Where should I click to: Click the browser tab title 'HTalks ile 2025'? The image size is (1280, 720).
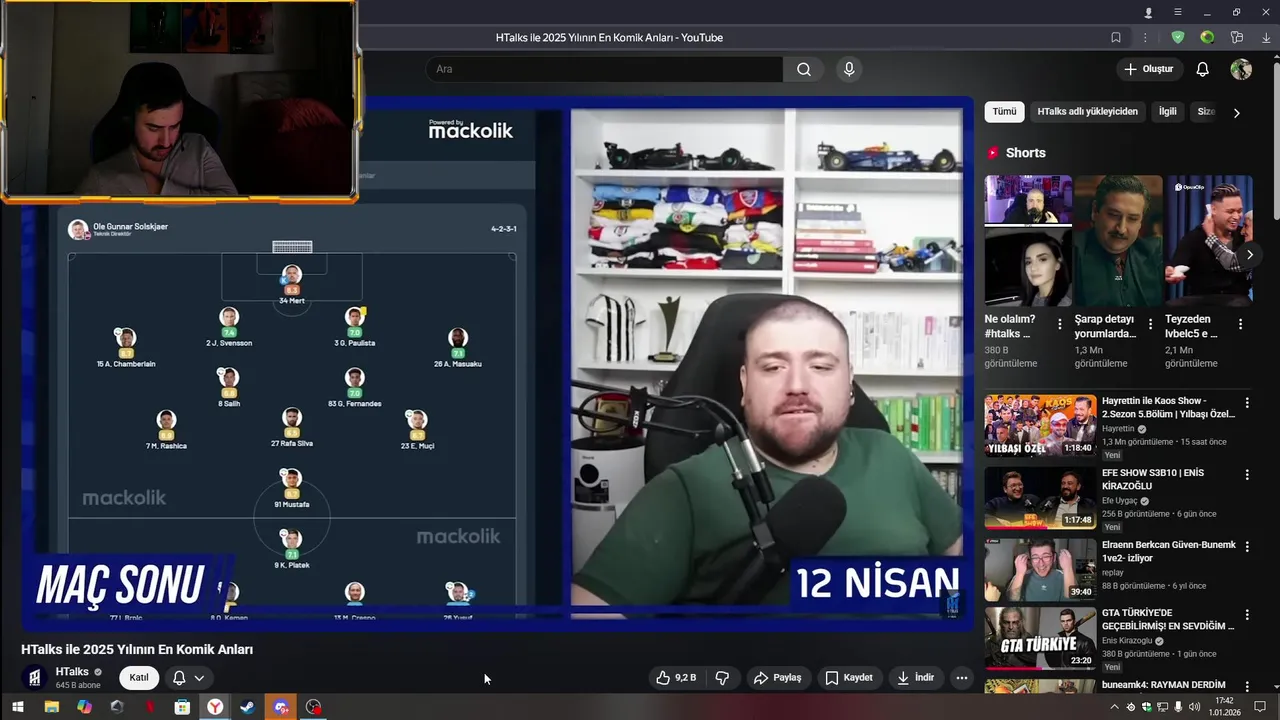[x=609, y=38]
